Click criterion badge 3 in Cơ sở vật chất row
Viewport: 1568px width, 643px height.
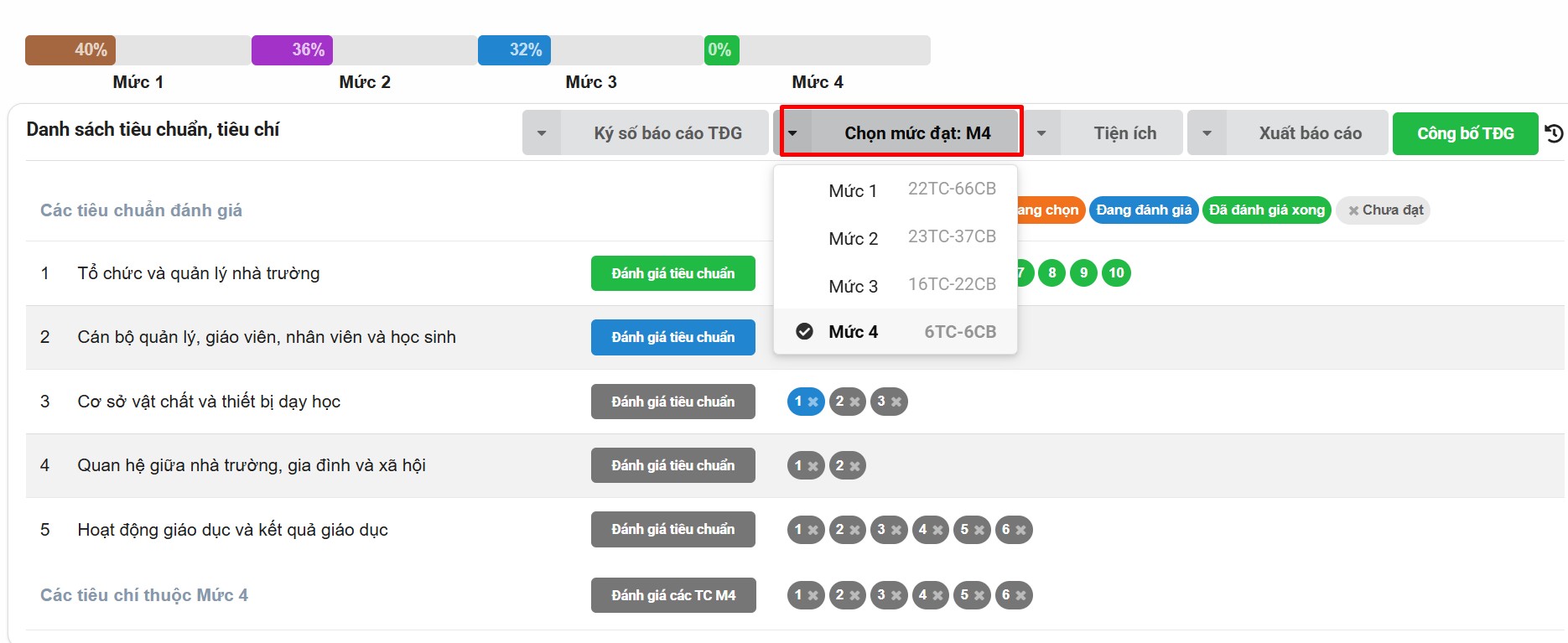(888, 402)
